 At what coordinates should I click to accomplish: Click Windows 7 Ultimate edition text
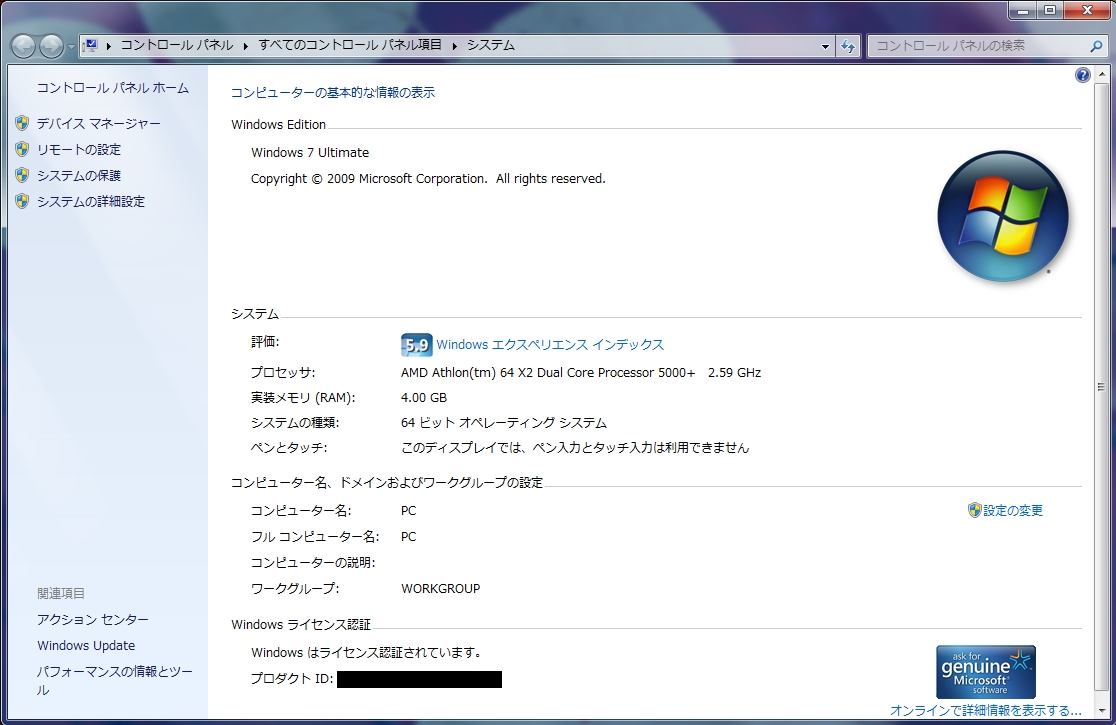pyautogui.click(x=310, y=152)
